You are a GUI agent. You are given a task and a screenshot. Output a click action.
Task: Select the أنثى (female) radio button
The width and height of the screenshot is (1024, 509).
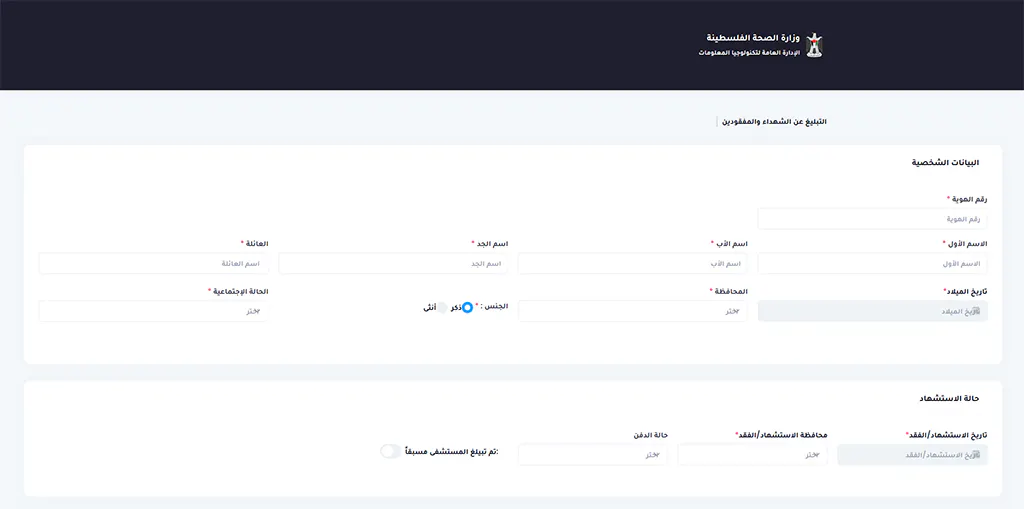tap(442, 307)
